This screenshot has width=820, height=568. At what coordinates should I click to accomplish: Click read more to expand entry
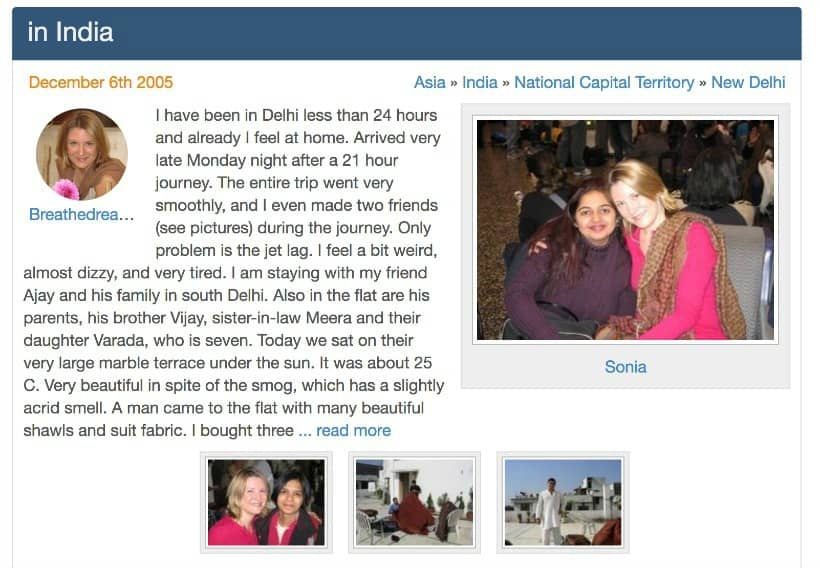[354, 430]
